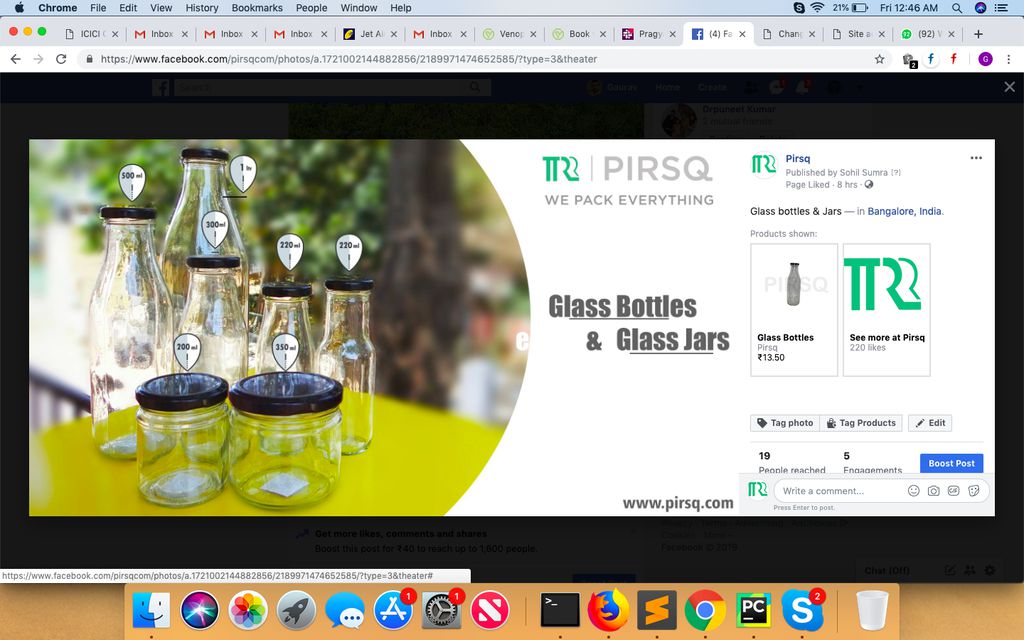Open Skype from the dock
This screenshot has height=640, width=1024.
coord(802,611)
